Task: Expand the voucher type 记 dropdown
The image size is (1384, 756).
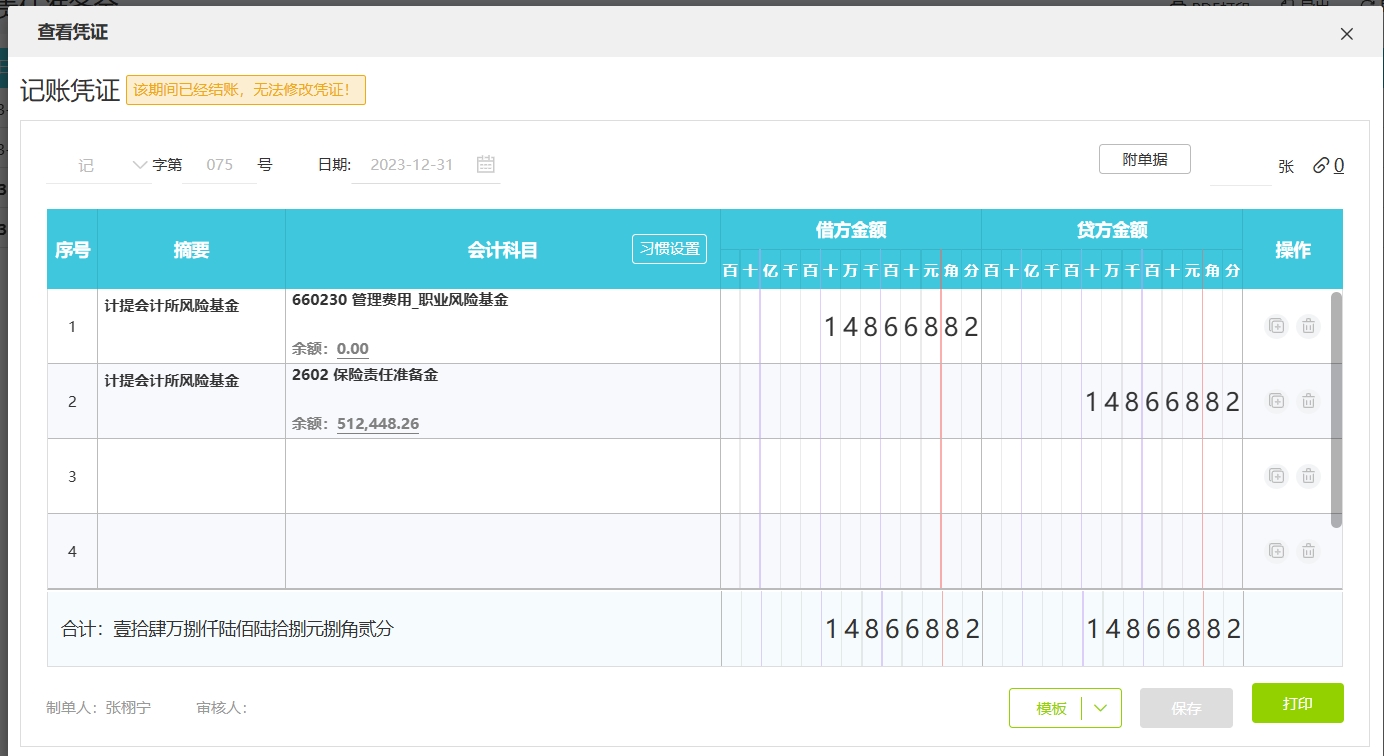Action: (138, 165)
